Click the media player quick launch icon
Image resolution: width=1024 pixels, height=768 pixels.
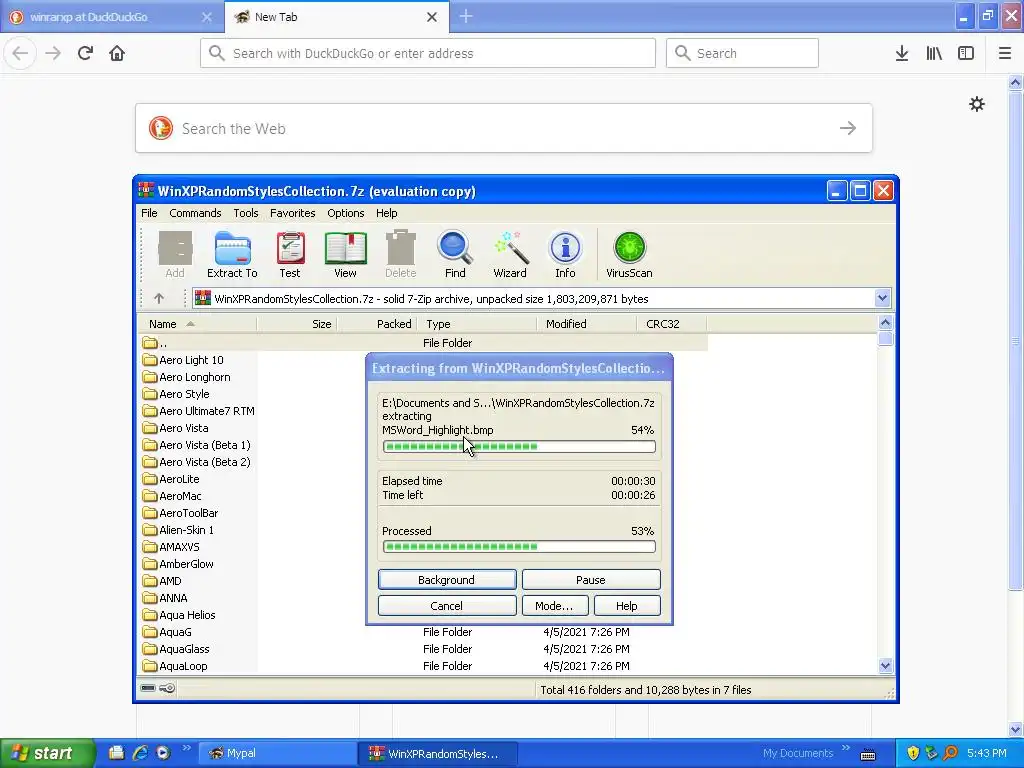163,753
